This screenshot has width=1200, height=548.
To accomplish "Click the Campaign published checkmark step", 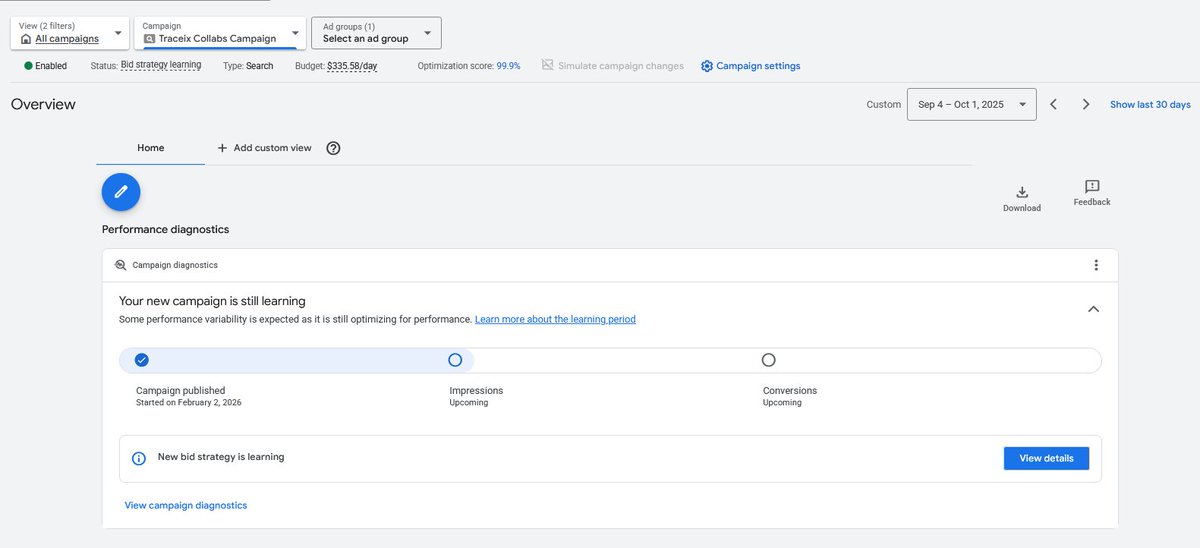I will click(x=142, y=360).
